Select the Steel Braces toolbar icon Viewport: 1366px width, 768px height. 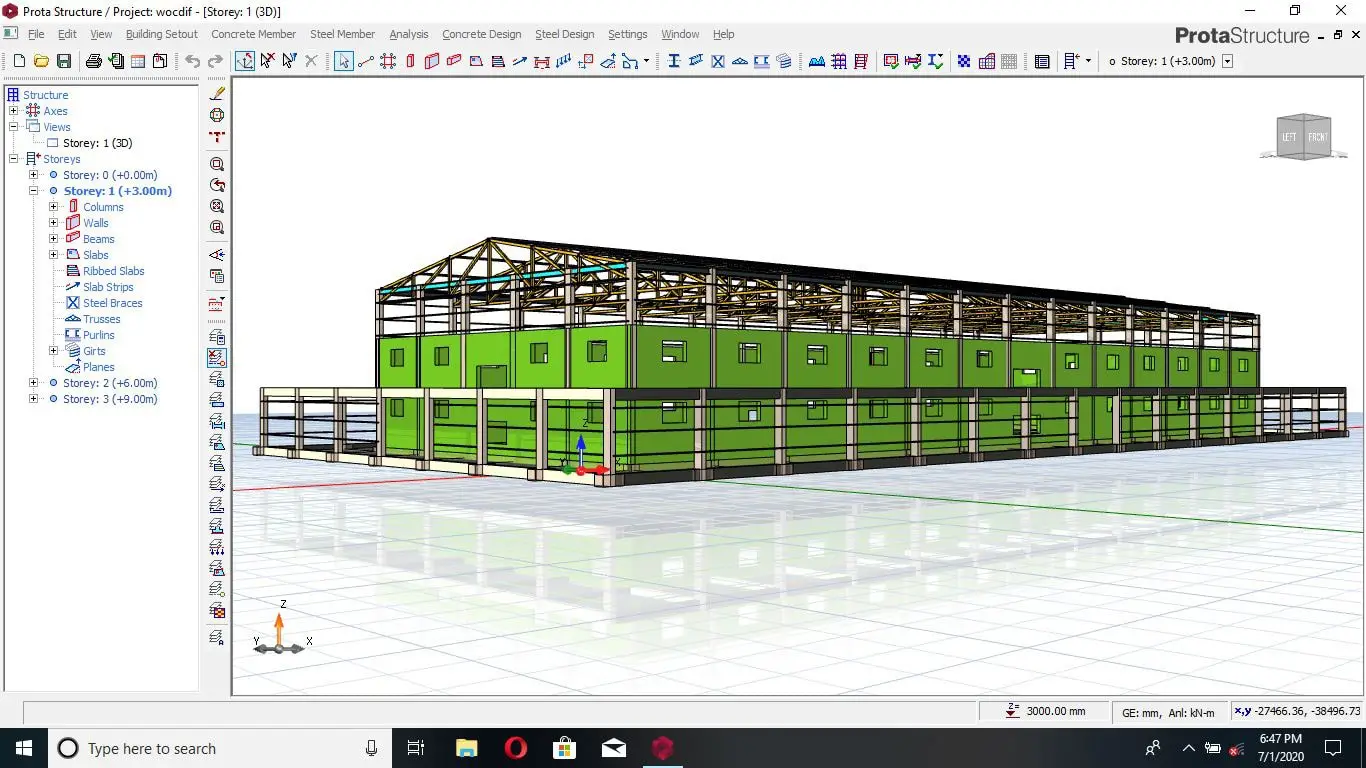(718, 61)
